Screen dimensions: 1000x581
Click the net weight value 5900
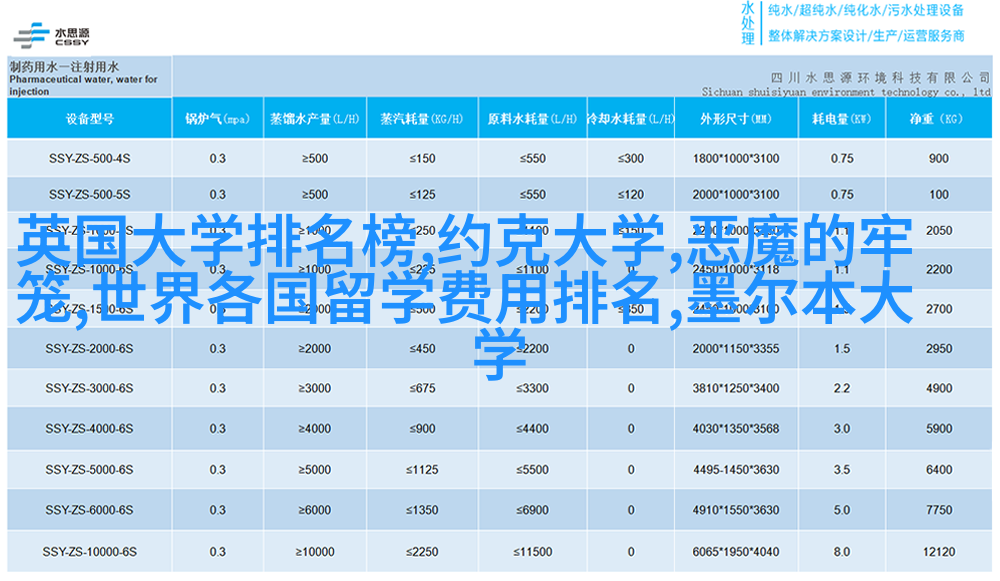click(x=939, y=429)
